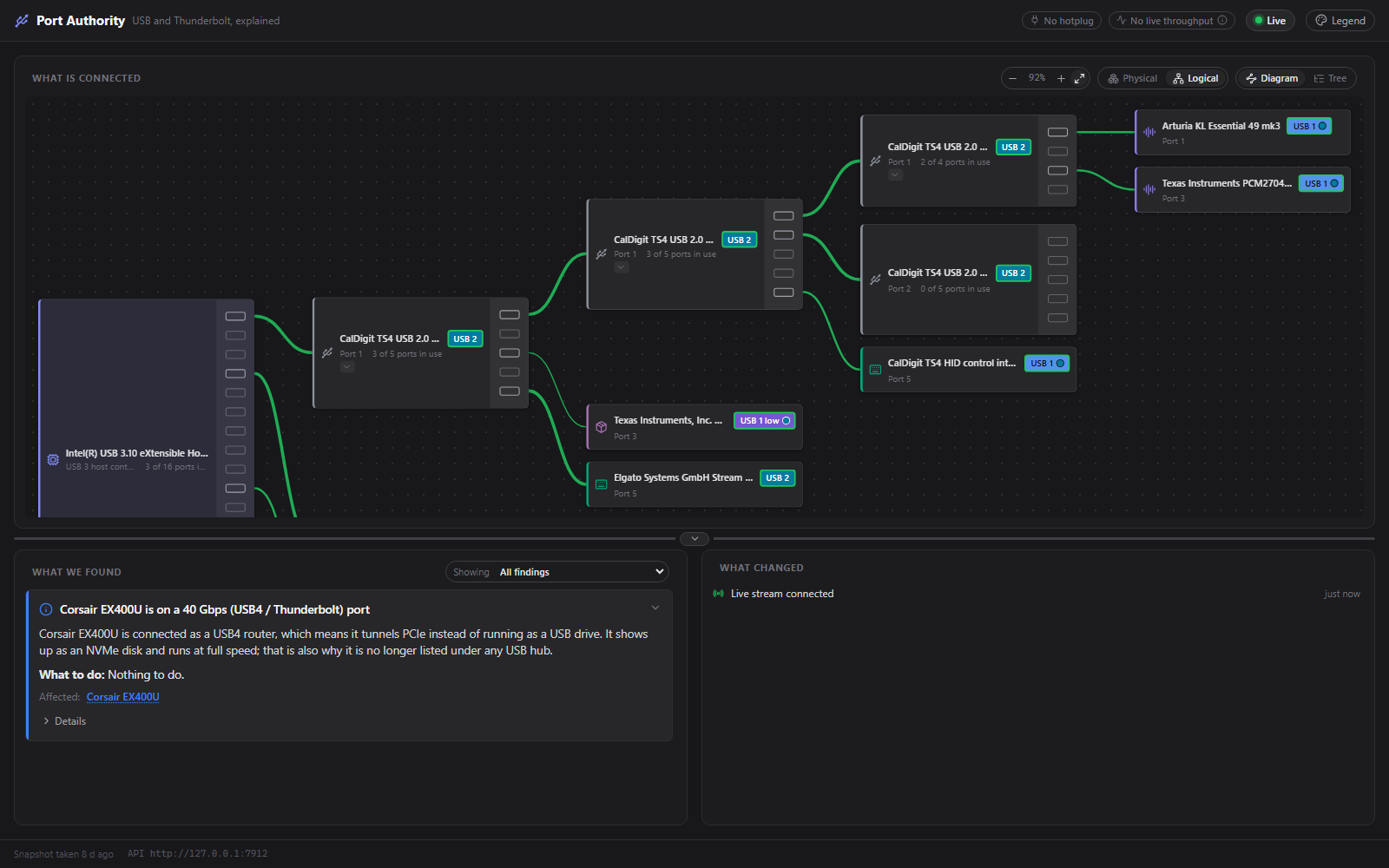The width and height of the screenshot is (1389, 868).
Task: Click the Port Authority logo icon
Action: (22, 21)
